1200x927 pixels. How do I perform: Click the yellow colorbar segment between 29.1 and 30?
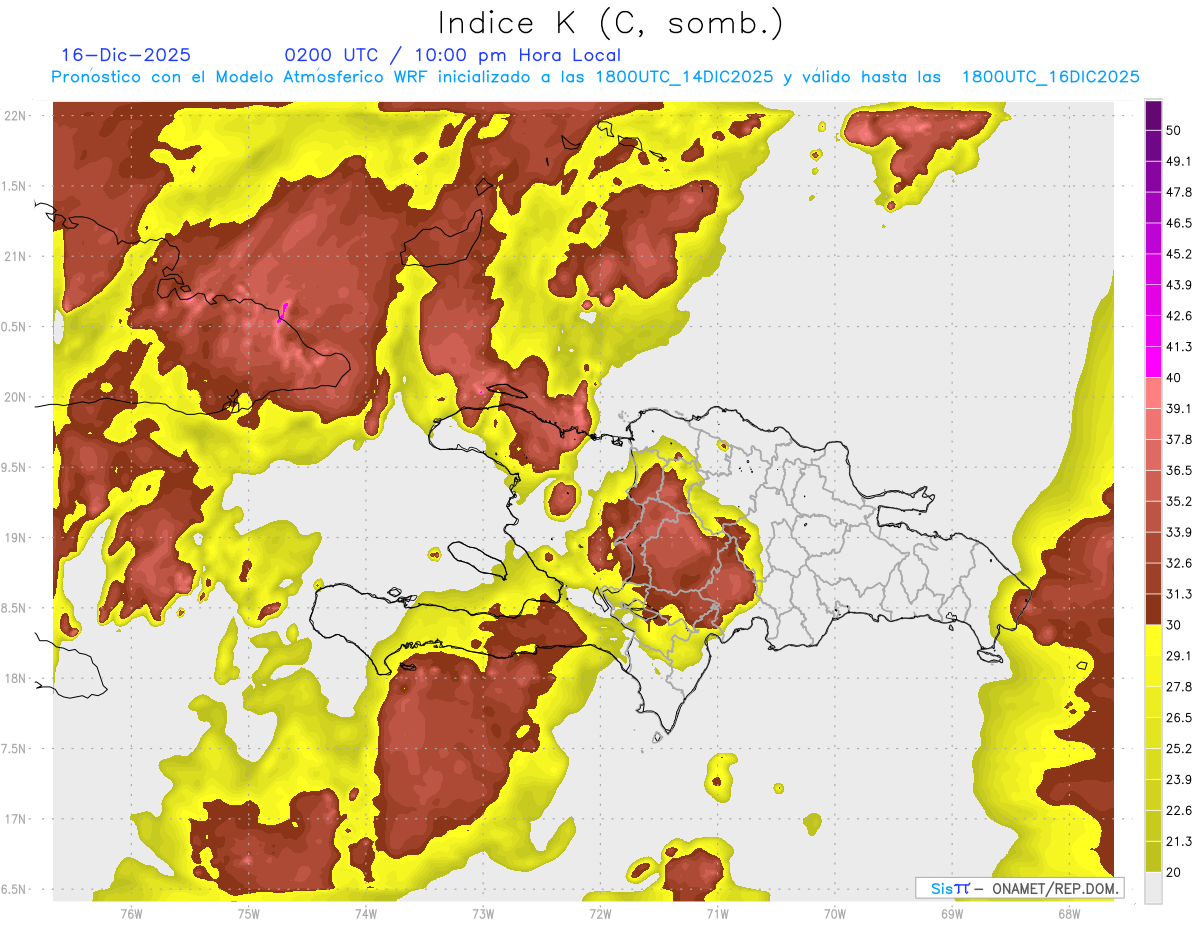tap(1153, 640)
